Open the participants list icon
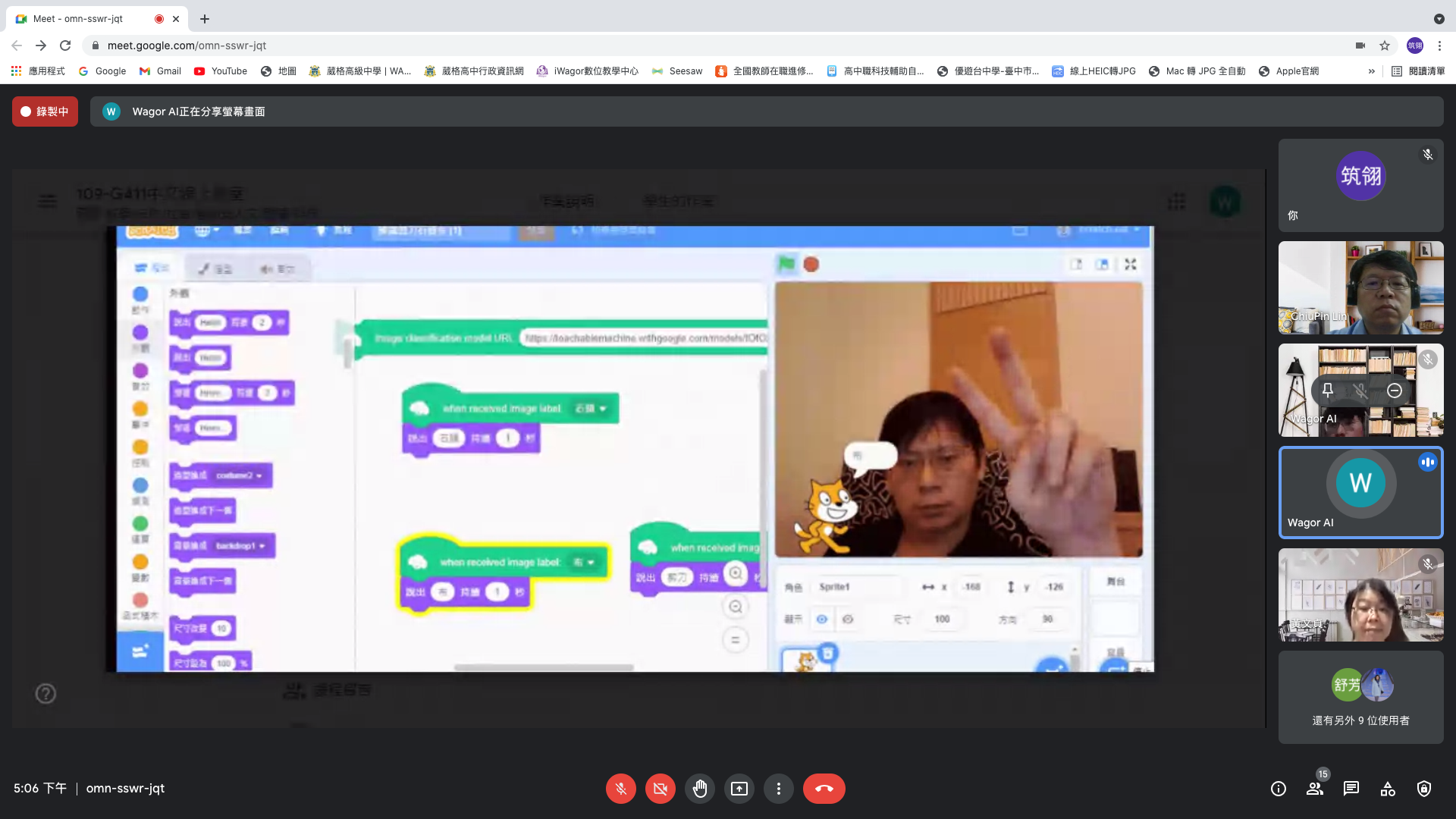 pos(1314,789)
